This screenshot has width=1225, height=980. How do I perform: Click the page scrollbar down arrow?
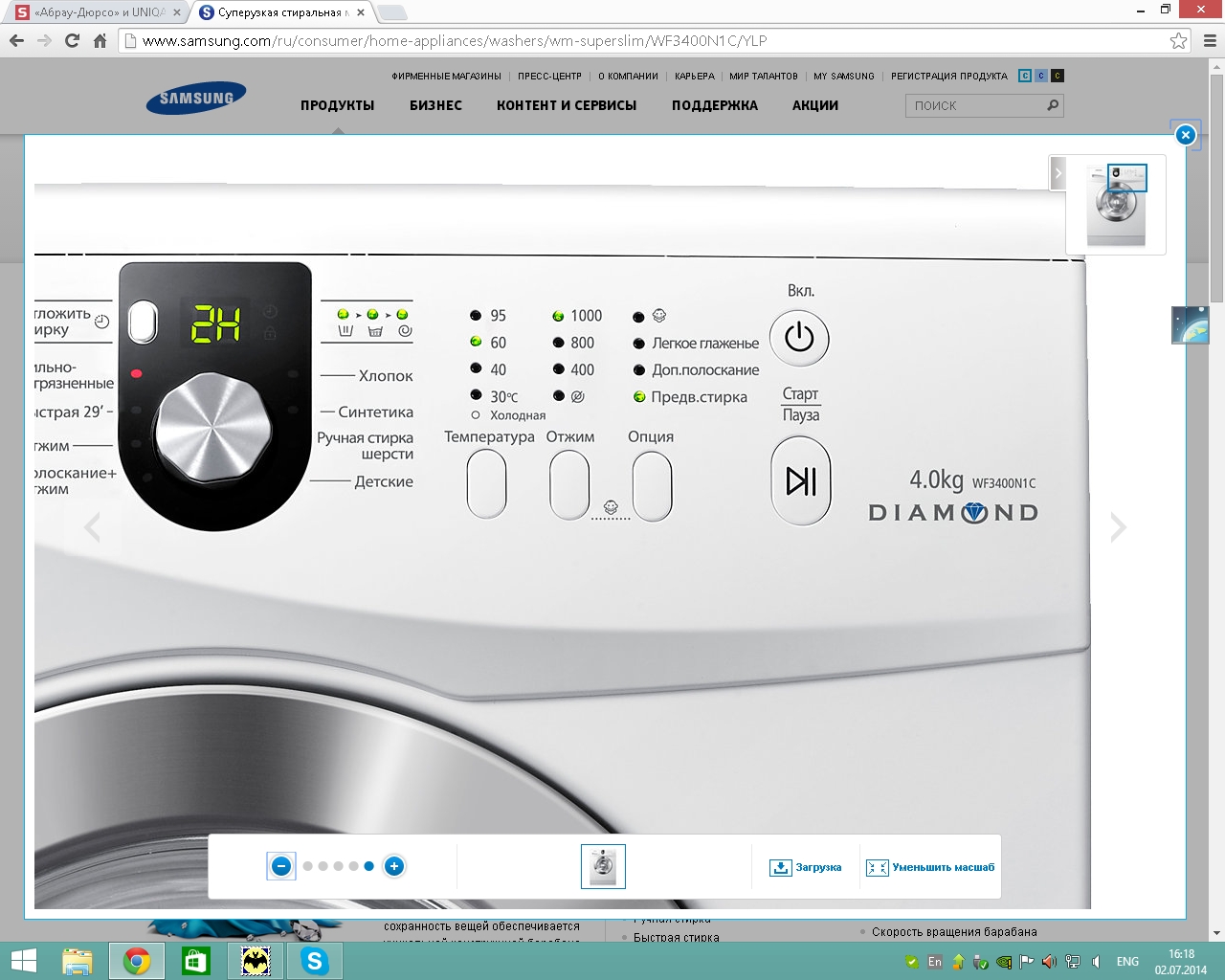(1216, 933)
